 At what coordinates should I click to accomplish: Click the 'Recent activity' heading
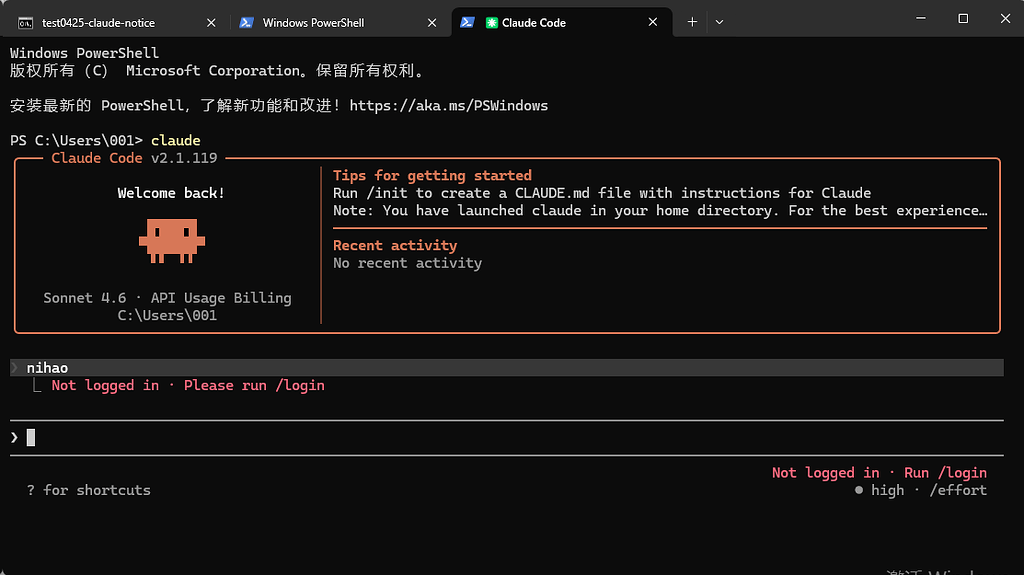tap(395, 245)
